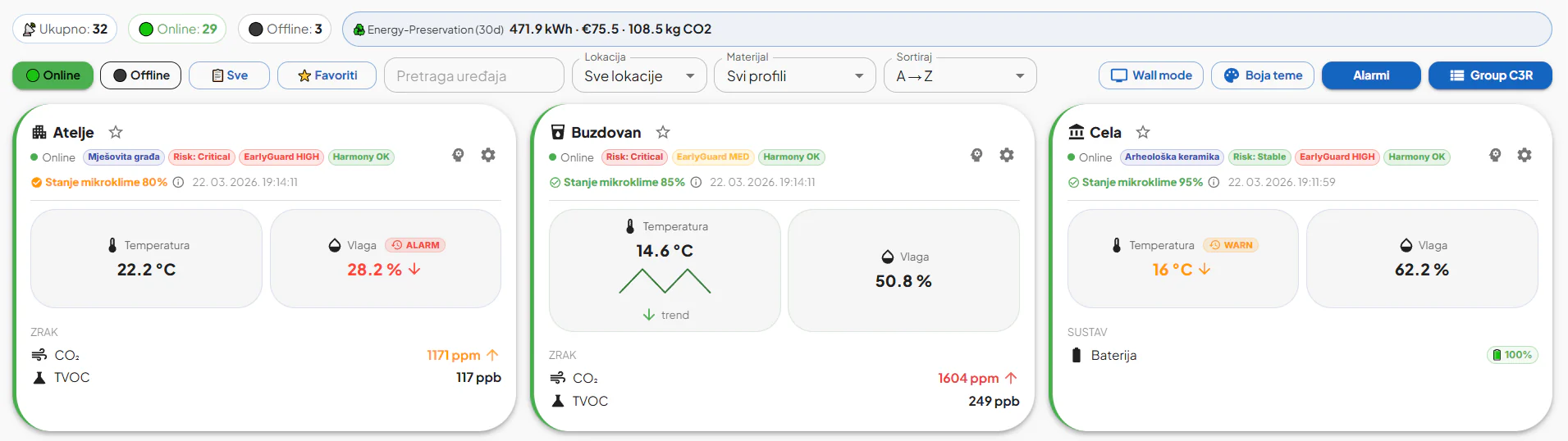This screenshot has width=1568, height=441.
Task: Enable Wall mode
Action: click(1151, 75)
